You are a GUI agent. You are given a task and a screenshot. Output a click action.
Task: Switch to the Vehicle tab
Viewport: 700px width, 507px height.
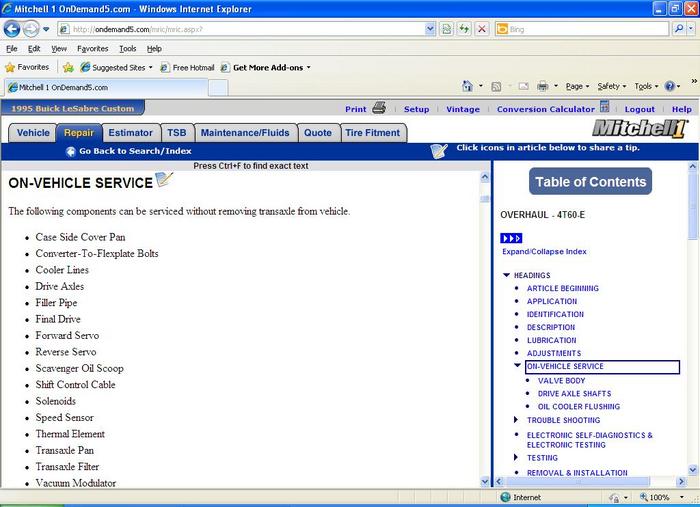33,133
